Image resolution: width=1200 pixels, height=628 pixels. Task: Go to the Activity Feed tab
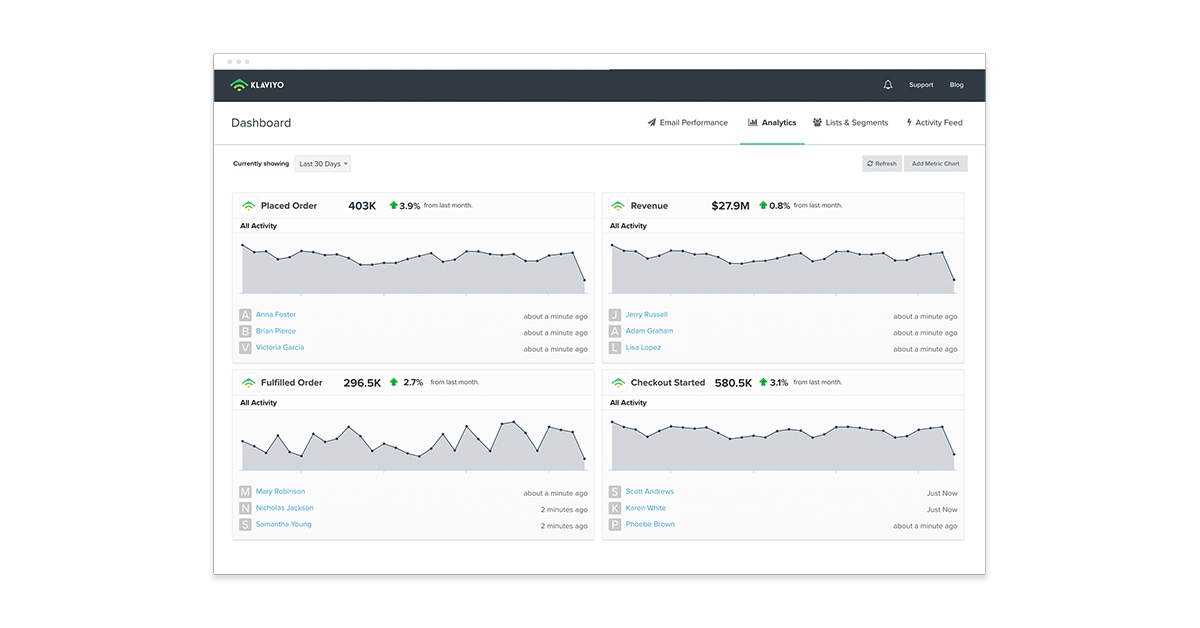coord(934,123)
